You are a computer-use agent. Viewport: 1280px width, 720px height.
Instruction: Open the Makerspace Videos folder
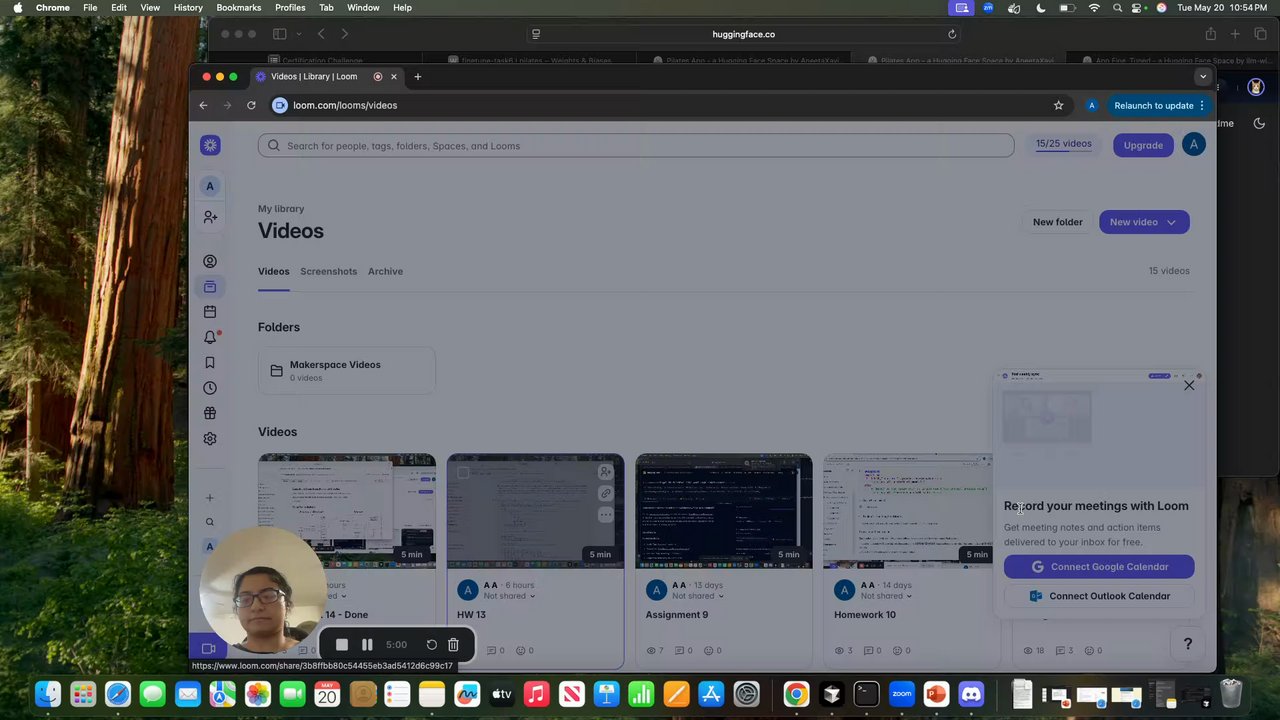[346, 370]
